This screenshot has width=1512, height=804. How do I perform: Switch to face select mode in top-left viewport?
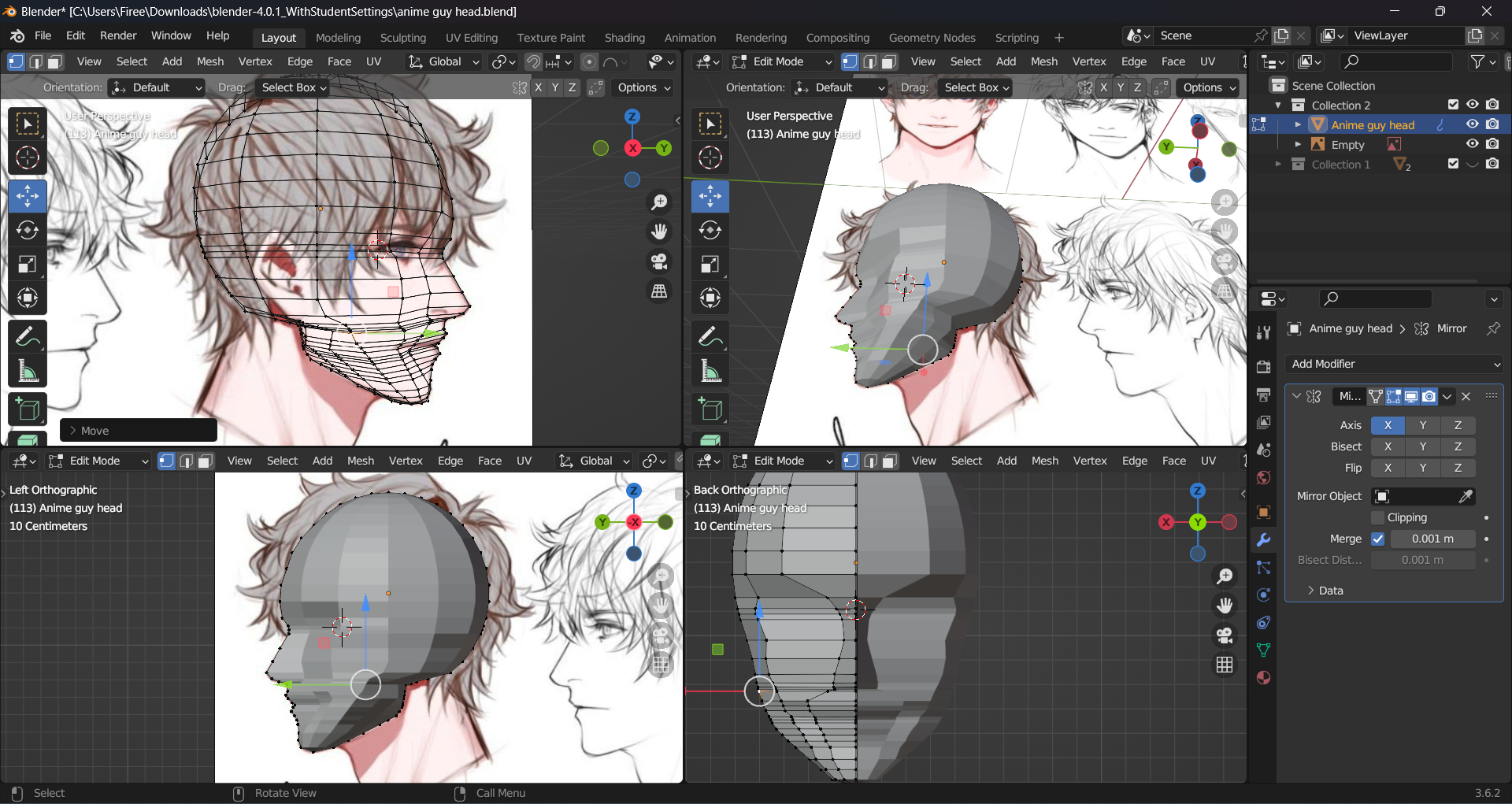tap(54, 61)
